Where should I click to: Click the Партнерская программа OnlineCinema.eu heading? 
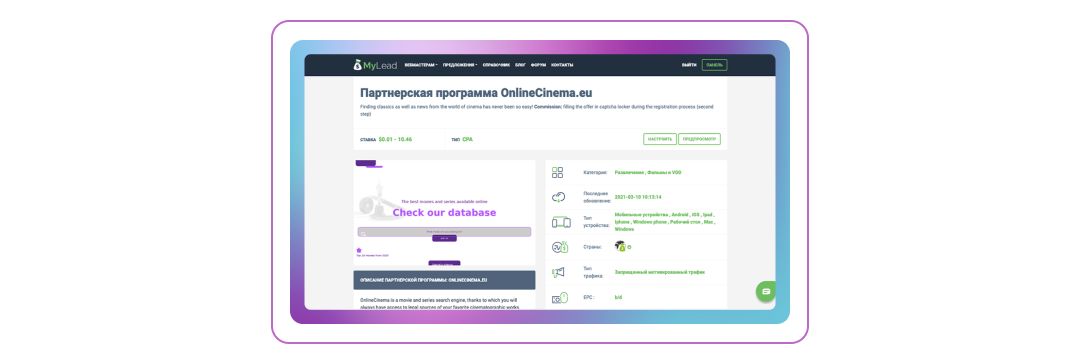click(476, 92)
